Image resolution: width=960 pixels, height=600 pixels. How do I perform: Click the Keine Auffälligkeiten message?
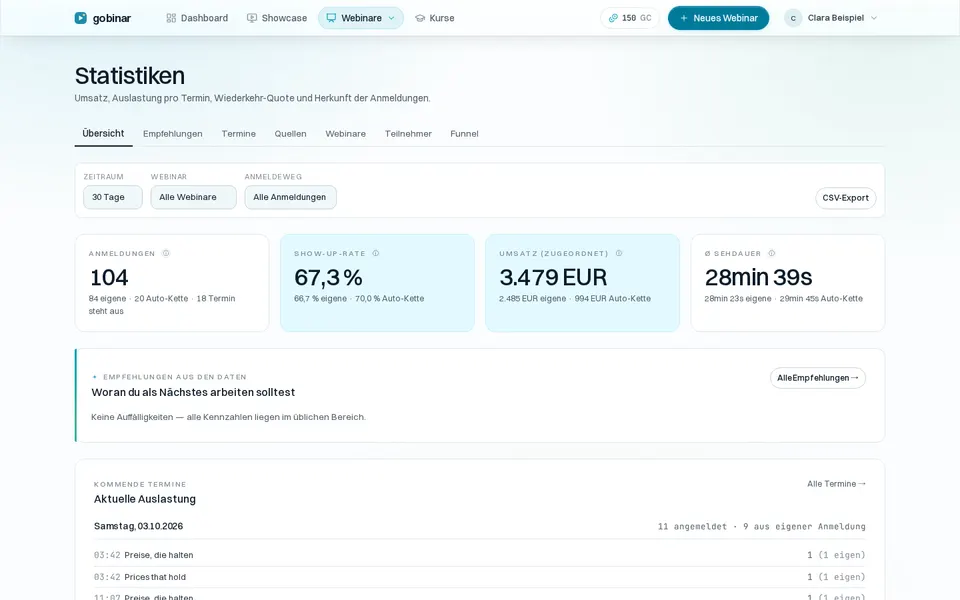(x=228, y=417)
